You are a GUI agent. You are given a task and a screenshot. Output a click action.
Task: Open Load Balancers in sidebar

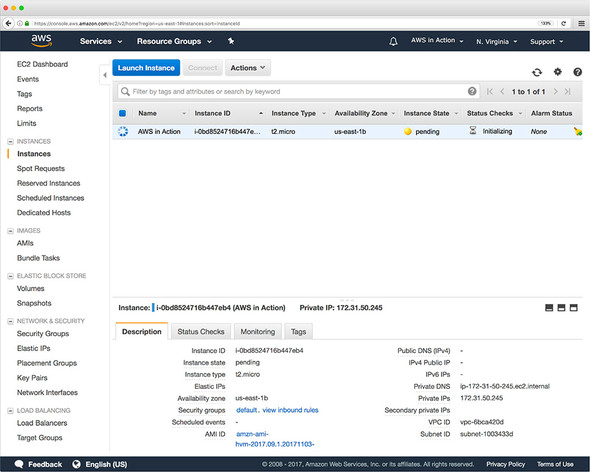pos(42,423)
